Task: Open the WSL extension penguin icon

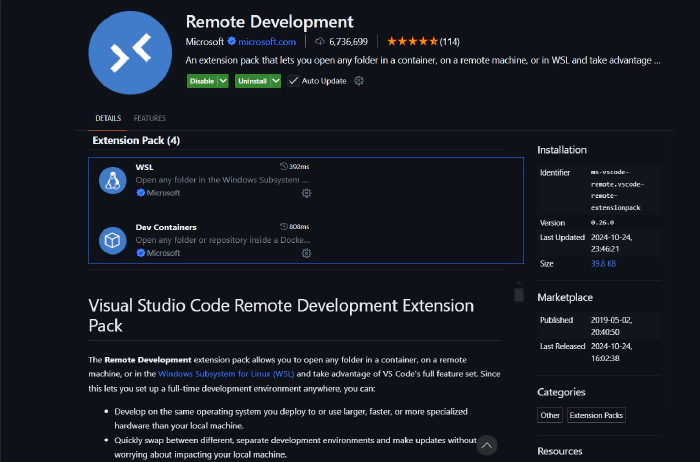Action: click(111, 180)
